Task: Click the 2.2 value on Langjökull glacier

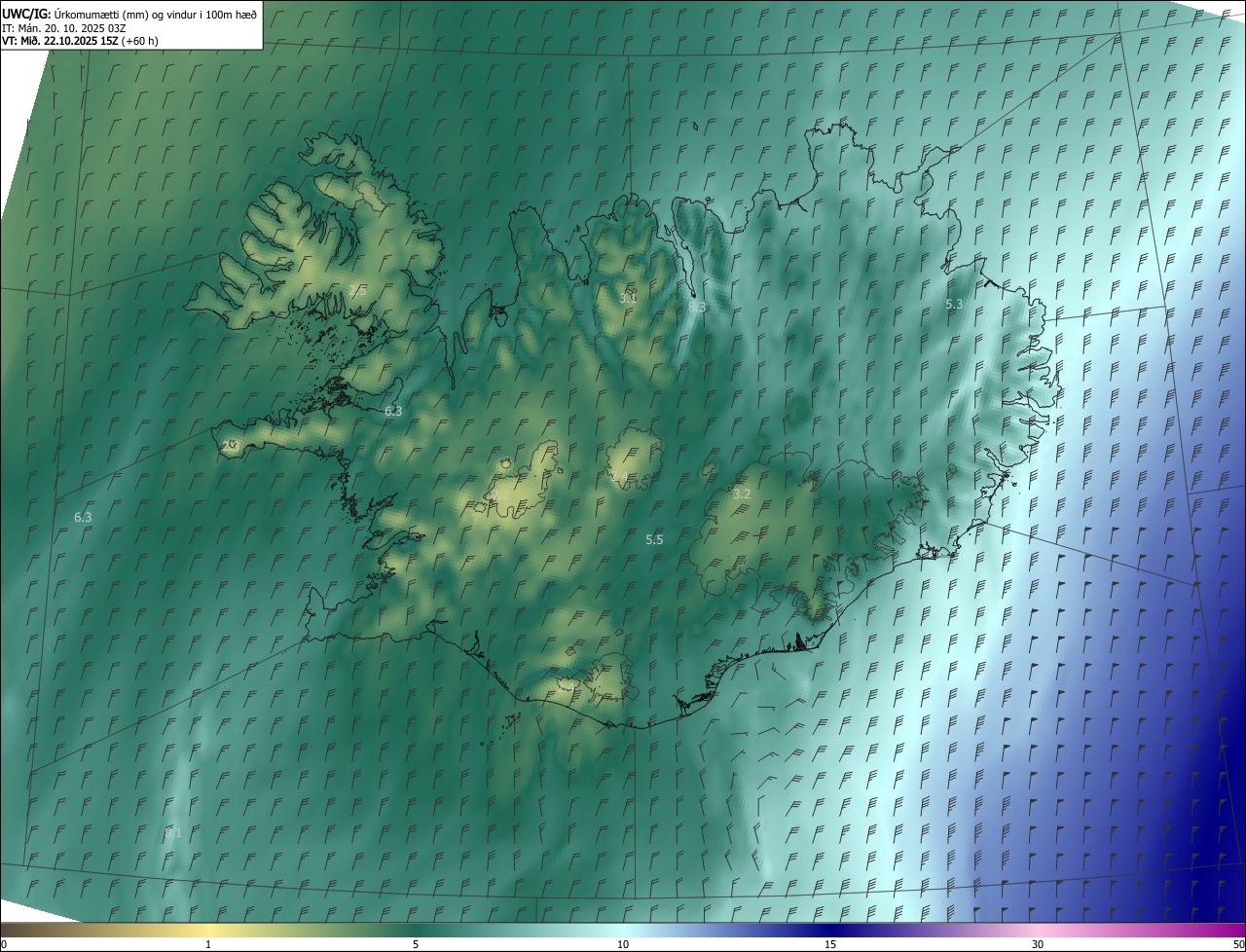Action: (500, 494)
